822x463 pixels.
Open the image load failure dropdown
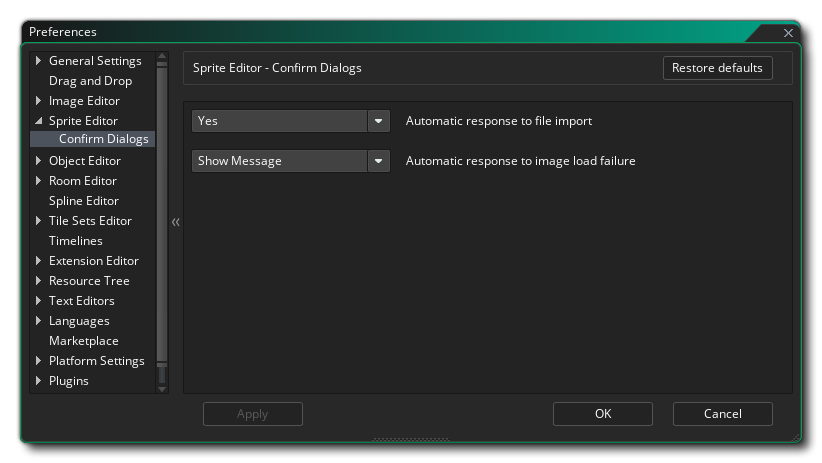click(378, 161)
